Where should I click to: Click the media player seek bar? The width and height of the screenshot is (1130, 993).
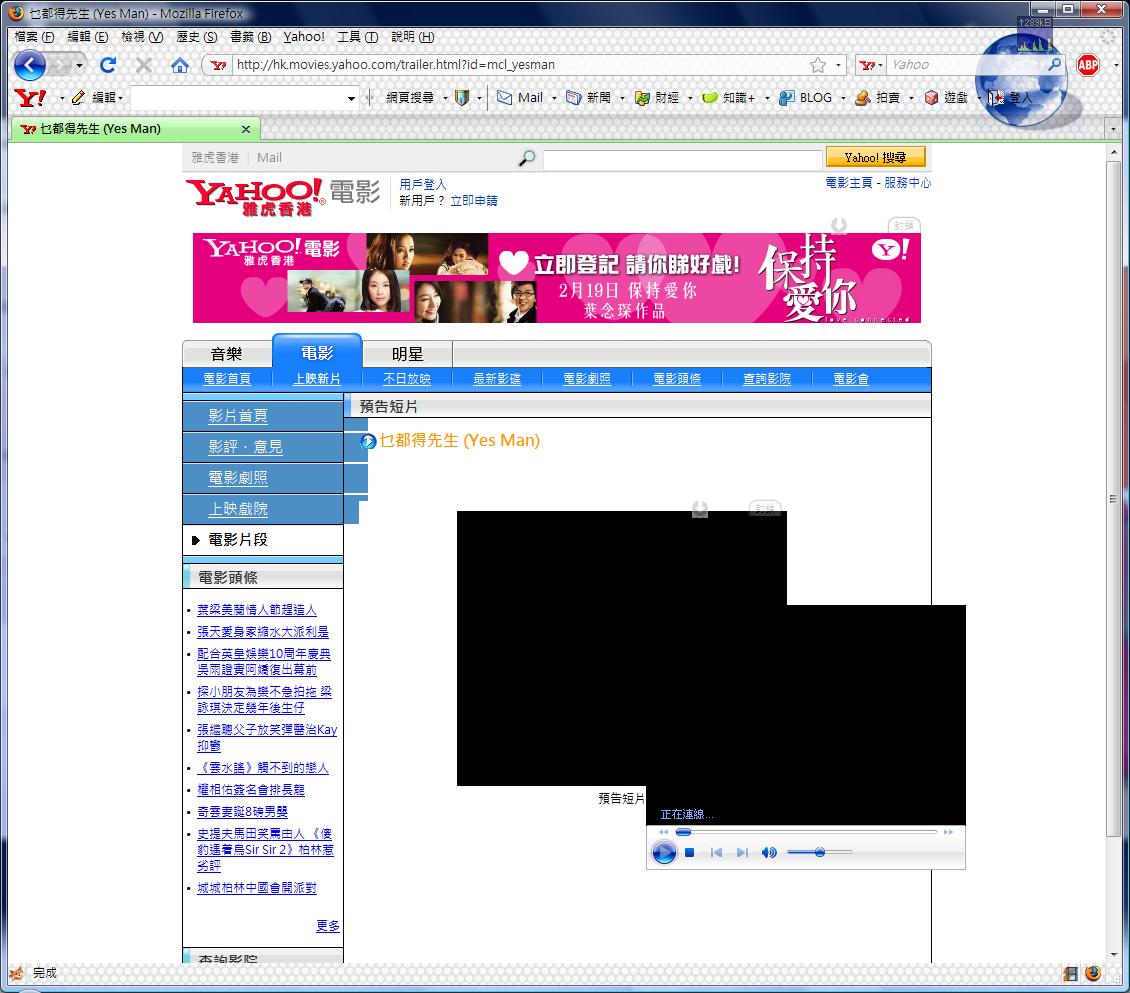tap(806, 832)
